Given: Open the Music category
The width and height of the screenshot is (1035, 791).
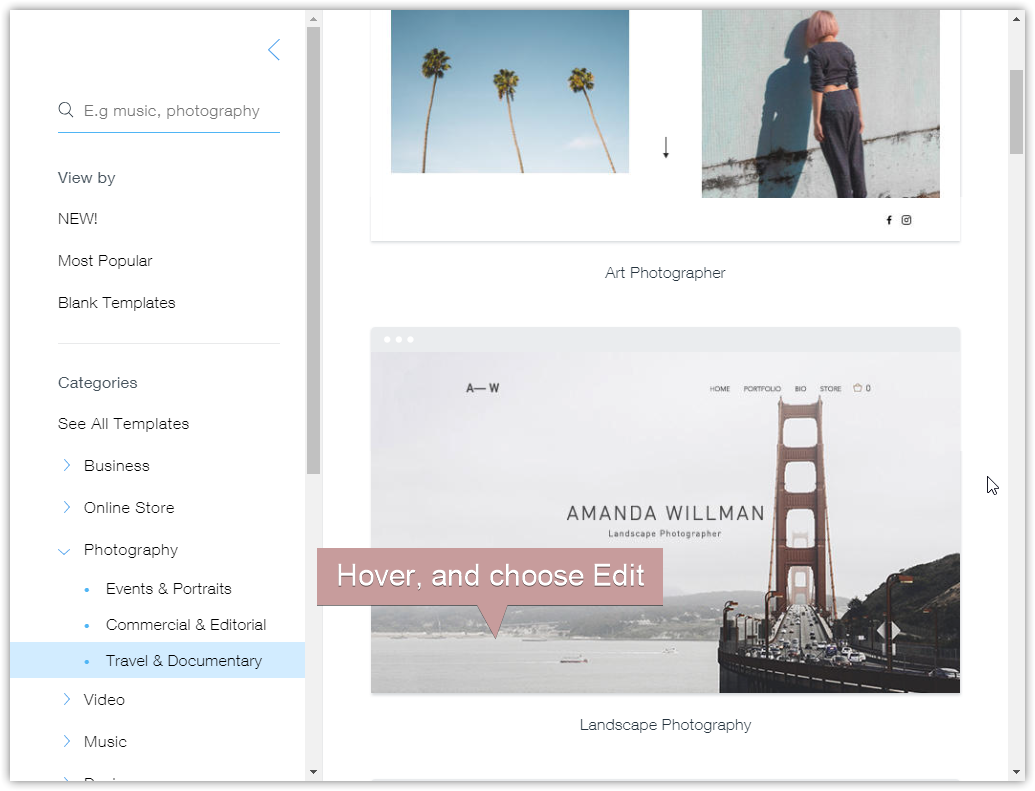Looking at the screenshot, I should [x=105, y=741].
